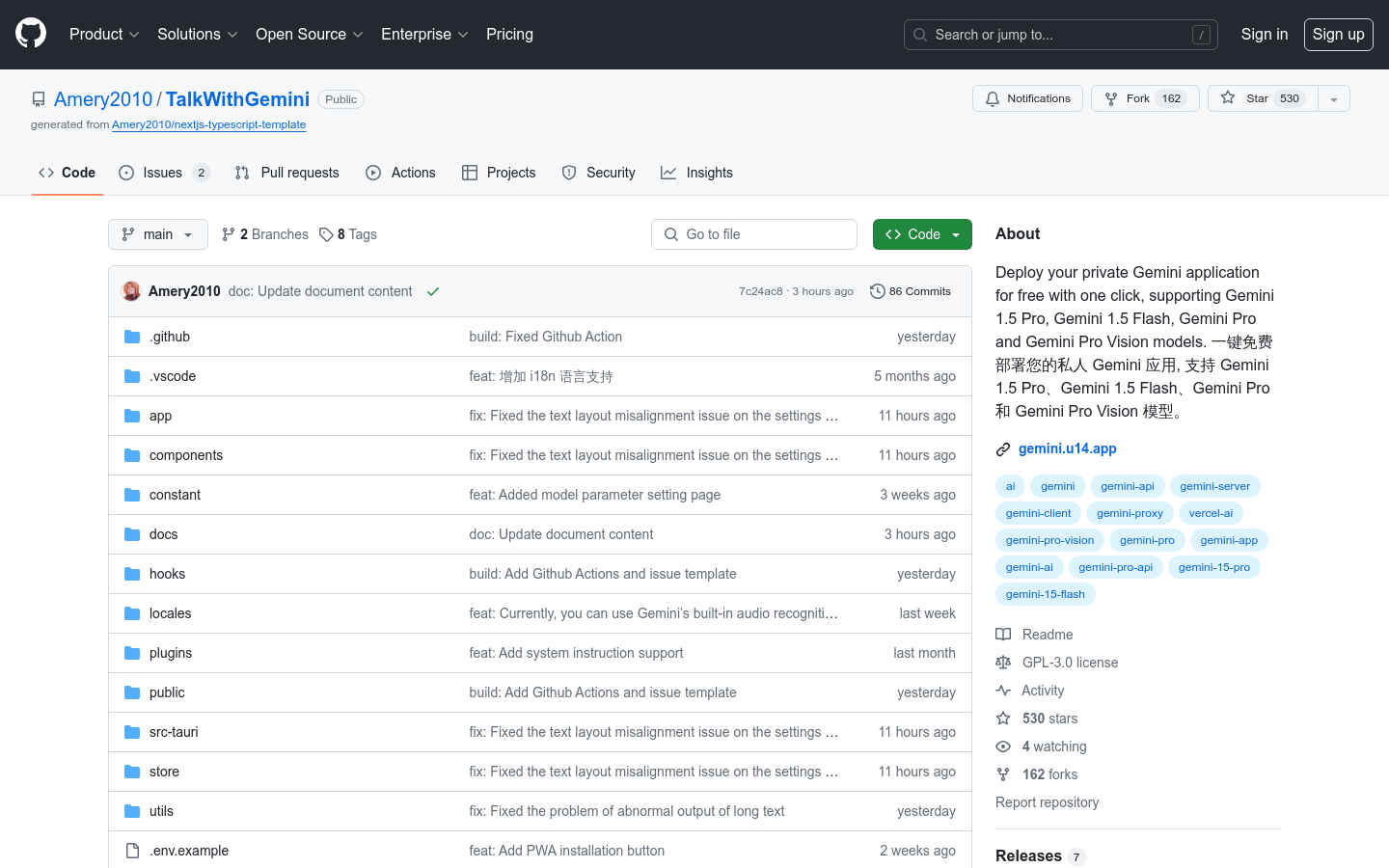Open the Insights tab
1389x868 pixels.
click(696, 173)
